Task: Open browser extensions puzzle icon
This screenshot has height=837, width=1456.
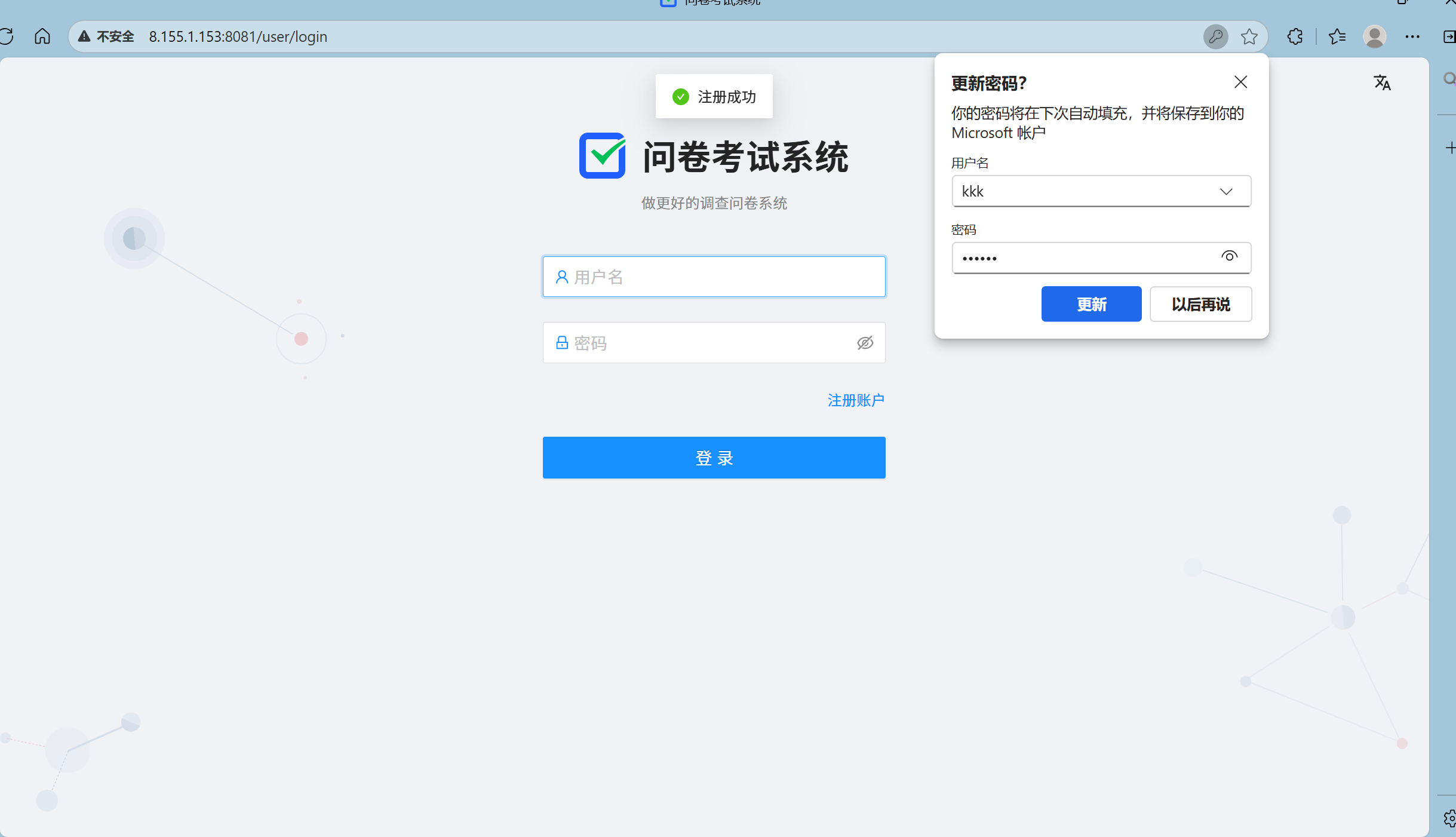Action: pyautogui.click(x=1295, y=36)
